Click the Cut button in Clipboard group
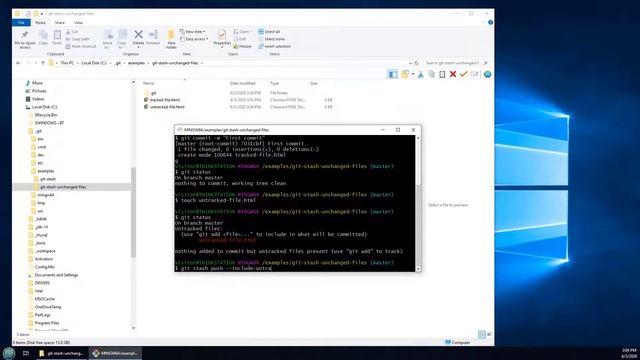This screenshot has height=360, width=640. (x=72, y=32)
